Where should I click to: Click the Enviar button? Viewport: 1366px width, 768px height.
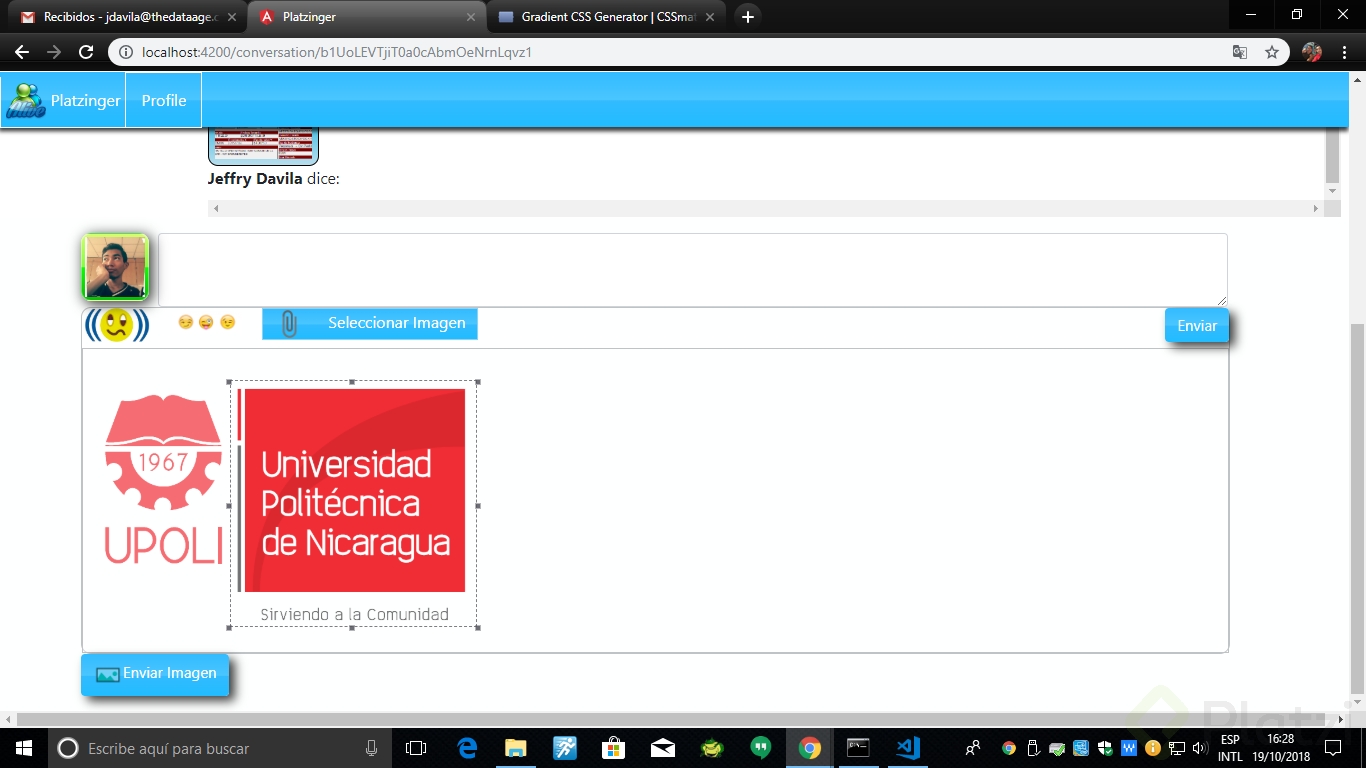click(x=1197, y=325)
